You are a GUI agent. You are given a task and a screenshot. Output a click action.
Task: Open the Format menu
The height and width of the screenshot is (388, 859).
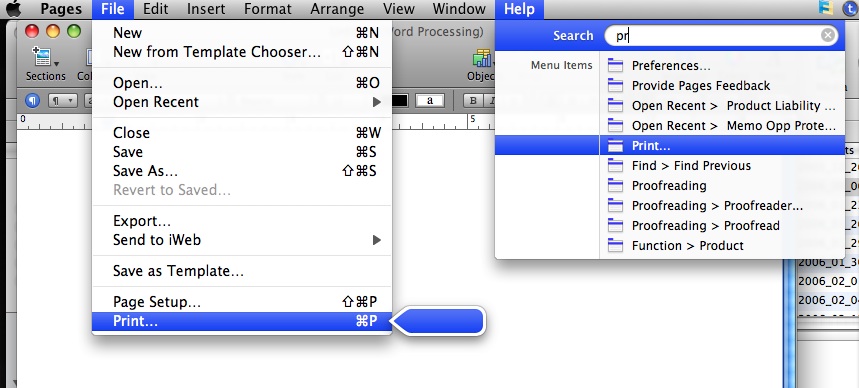point(268,9)
